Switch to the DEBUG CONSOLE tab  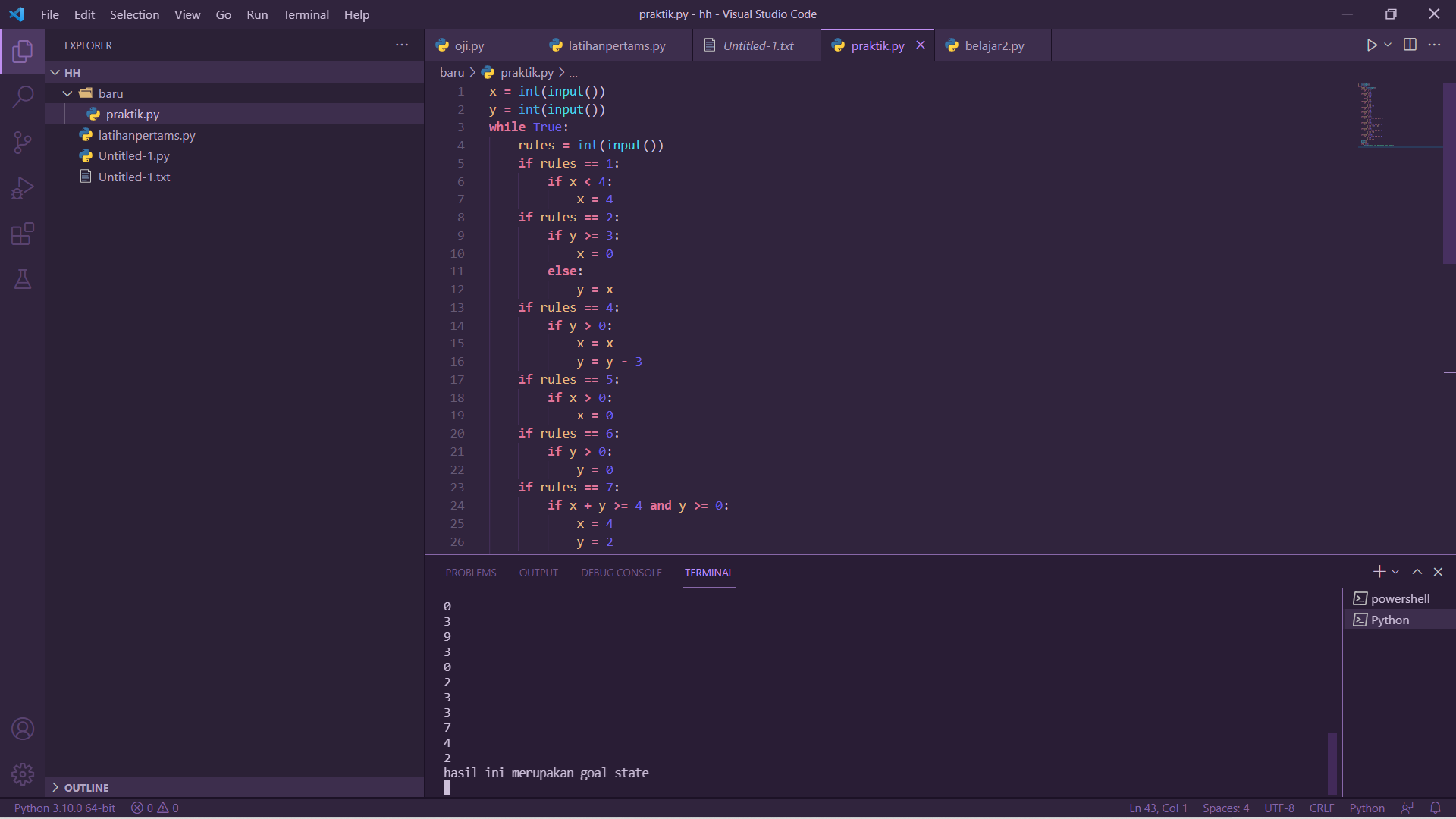click(x=621, y=573)
